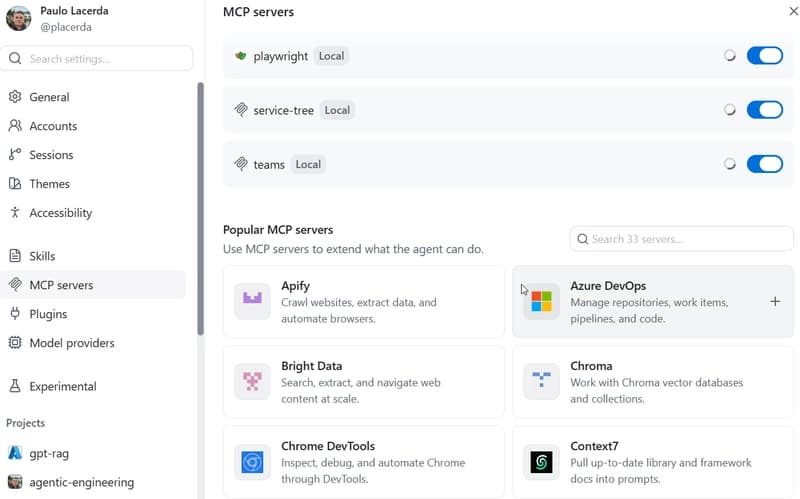Image resolution: width=800 pixels, height=499 pixels.
Task: Open the Themes settings page
Action: coord(93,184)
